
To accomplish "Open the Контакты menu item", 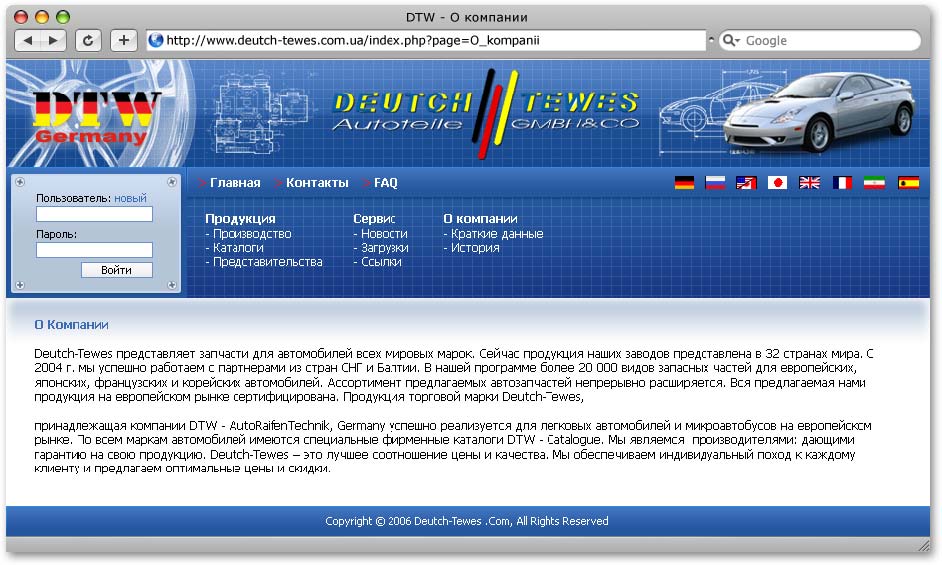I will 317,183.
